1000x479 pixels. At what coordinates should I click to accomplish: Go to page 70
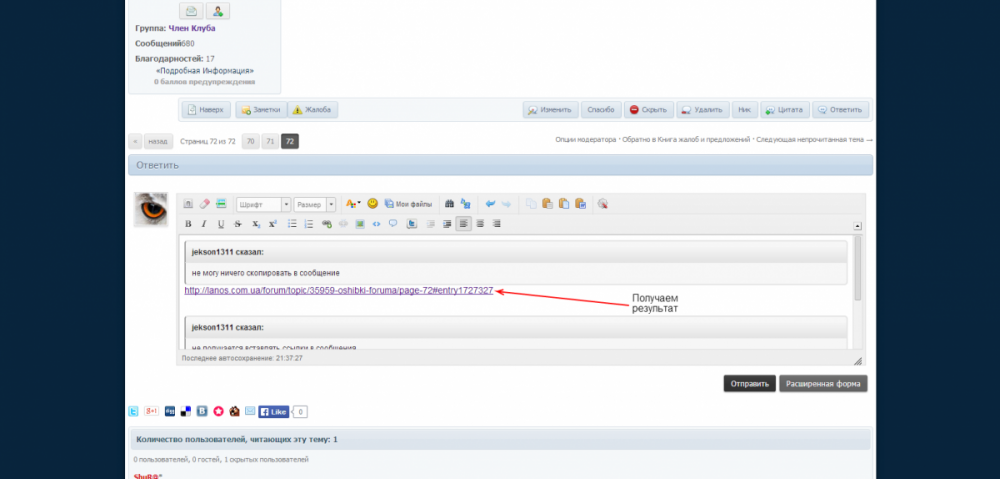point(251,142)
